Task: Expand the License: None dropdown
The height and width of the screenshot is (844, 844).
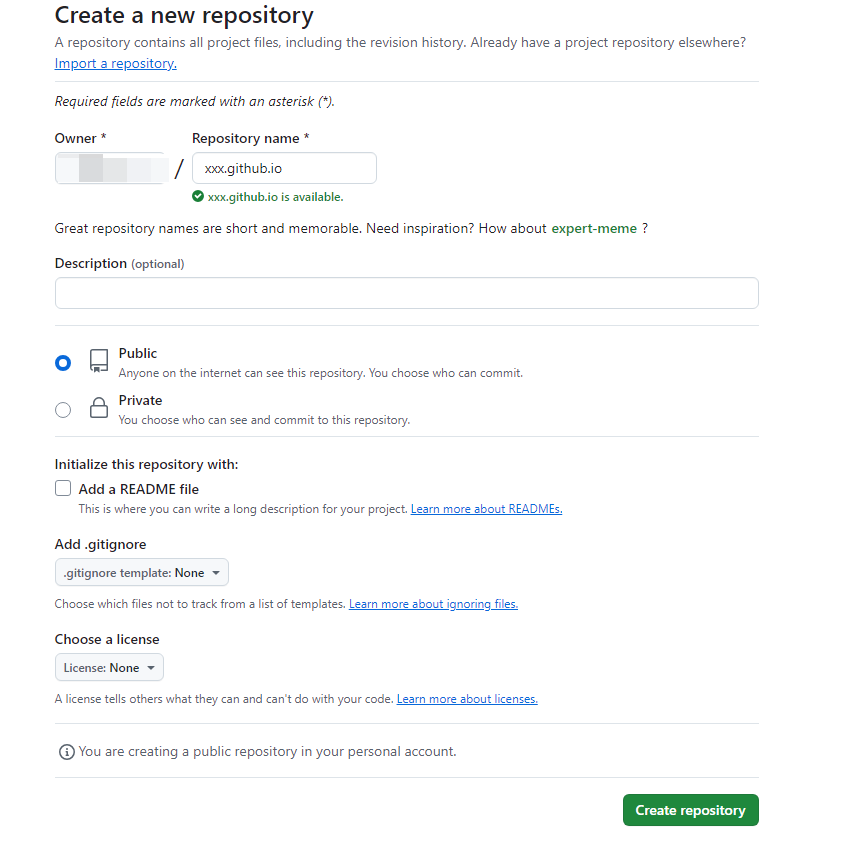Action: click(109, 667)
